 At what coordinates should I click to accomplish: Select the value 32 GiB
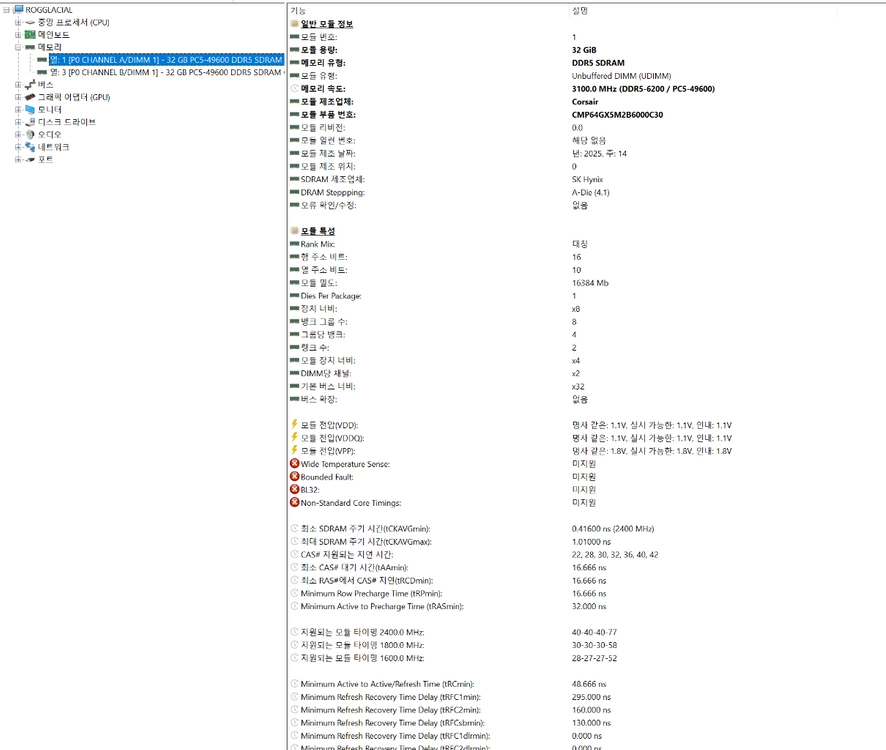pos(584,50)
